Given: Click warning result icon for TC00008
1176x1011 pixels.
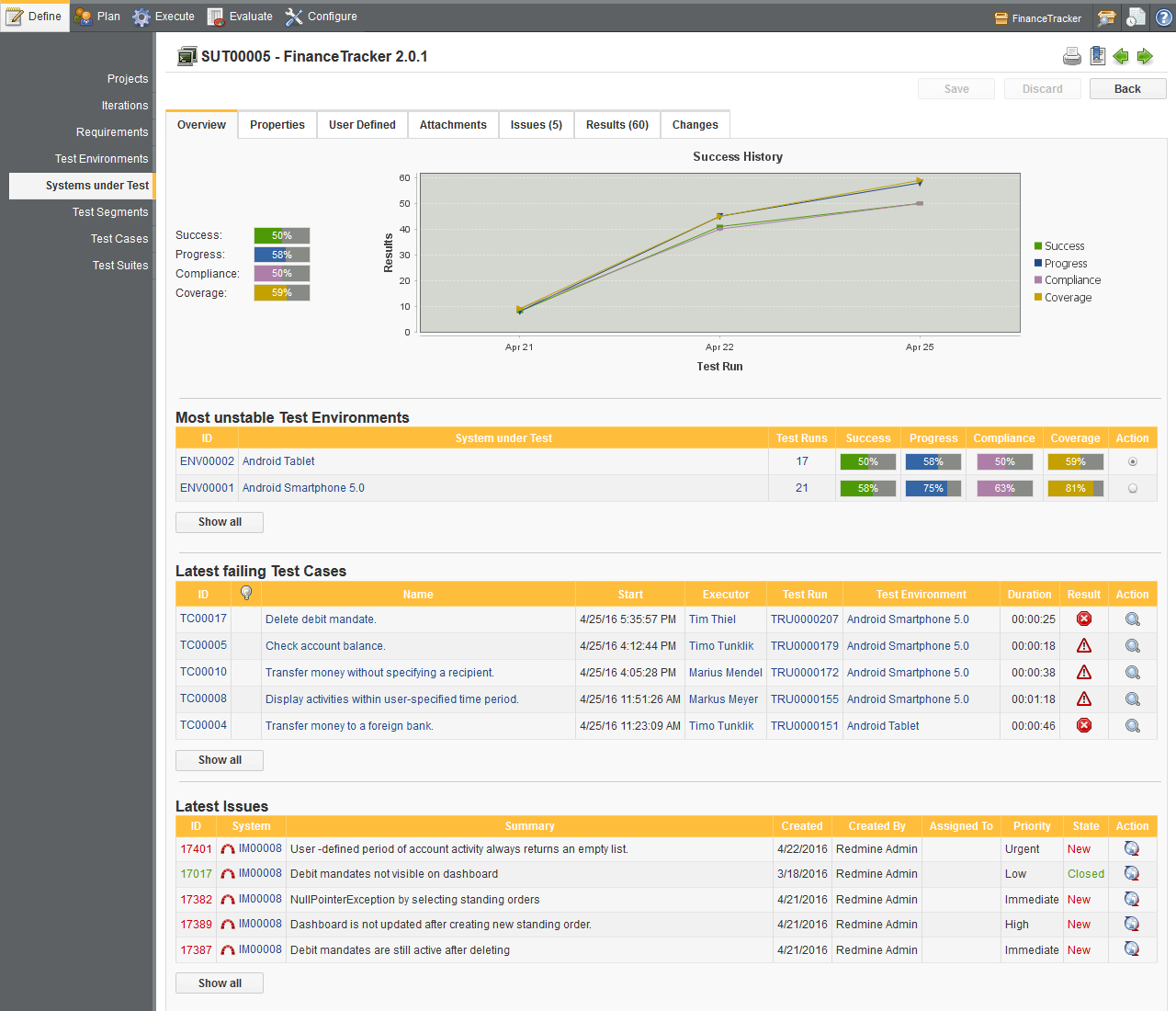Looking at the screenshot, I should [1084, 699].
